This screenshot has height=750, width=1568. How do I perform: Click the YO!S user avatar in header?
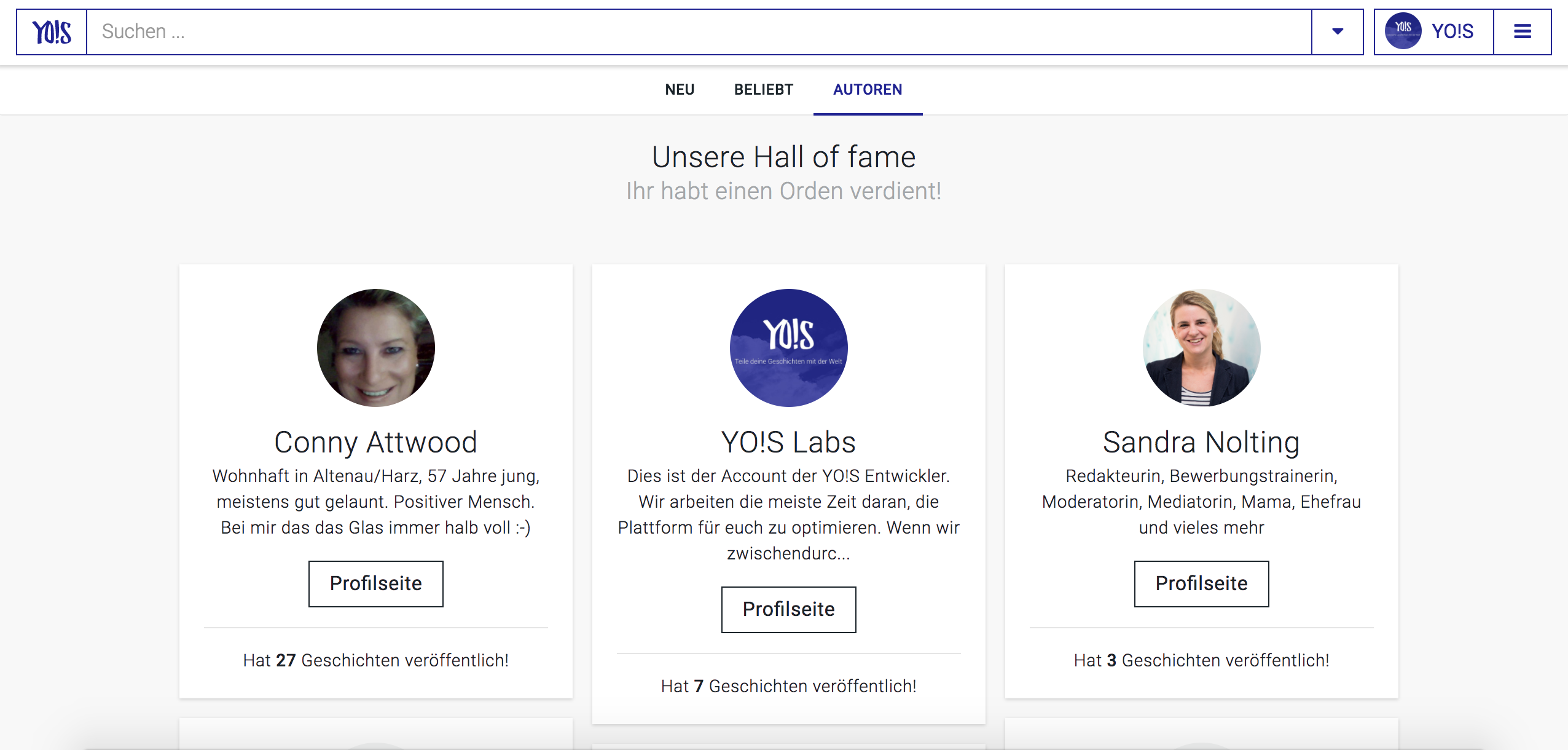point(1403,31)
